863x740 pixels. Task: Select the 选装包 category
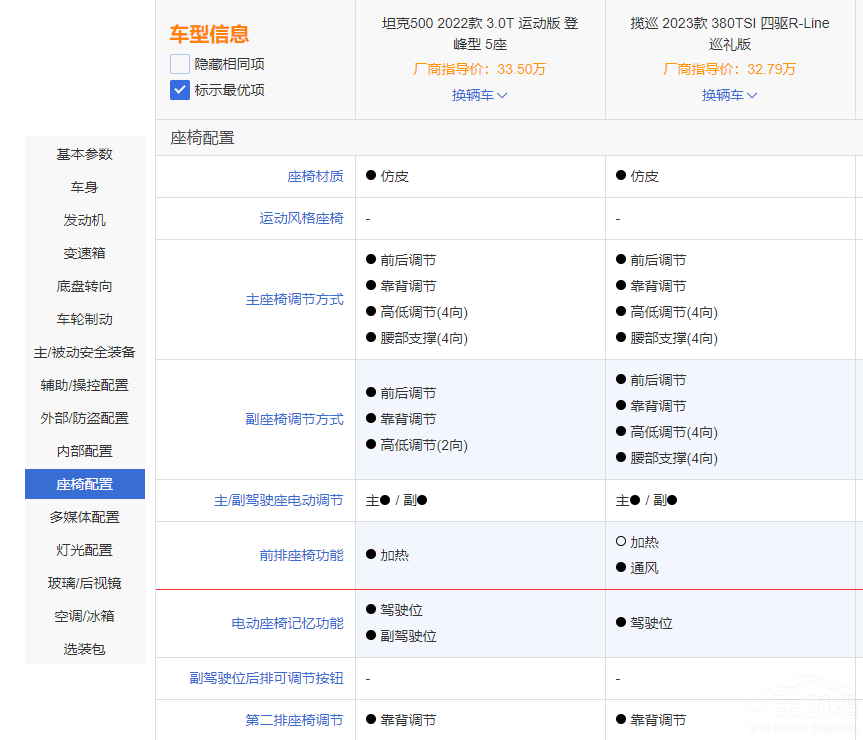(x=85, y=649)
